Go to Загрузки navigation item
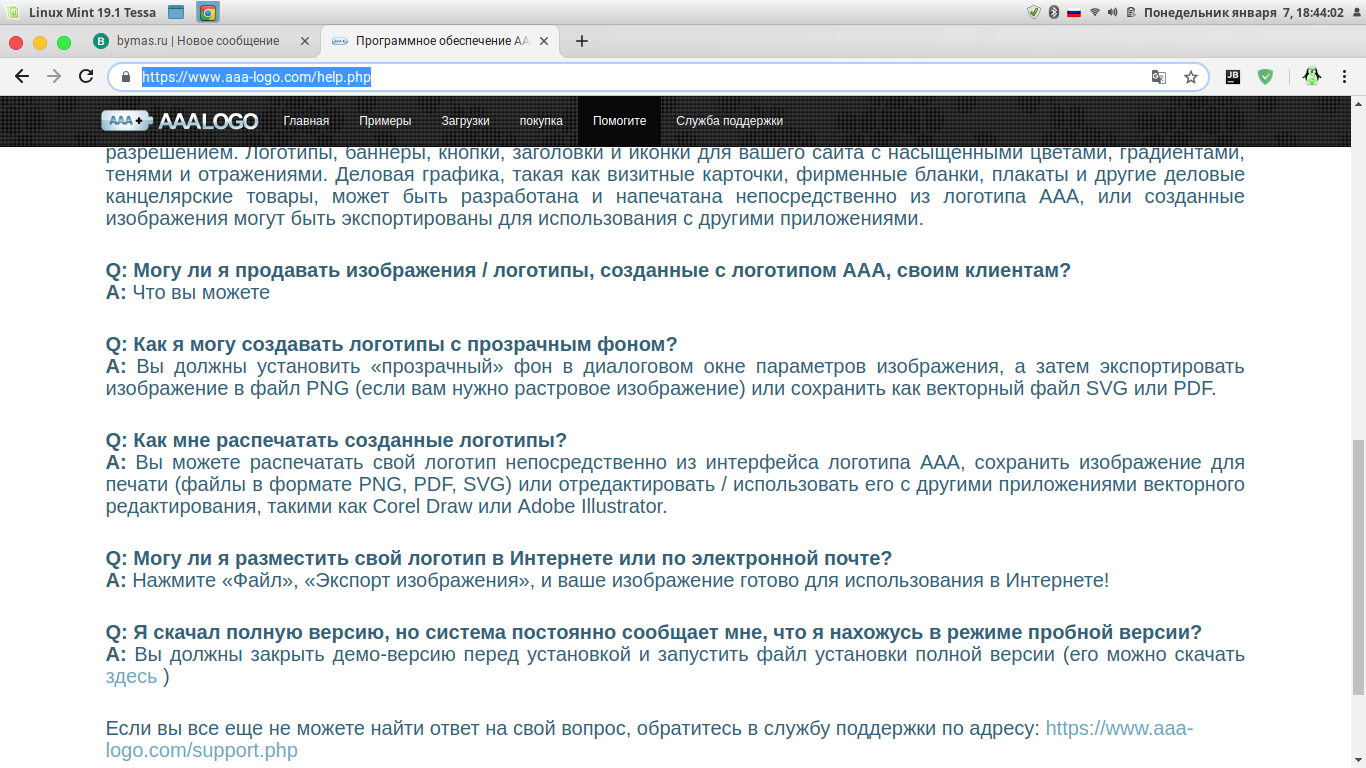Image resolution: width=1366 pixels, height=768 pixels. [x=465, y=121]
